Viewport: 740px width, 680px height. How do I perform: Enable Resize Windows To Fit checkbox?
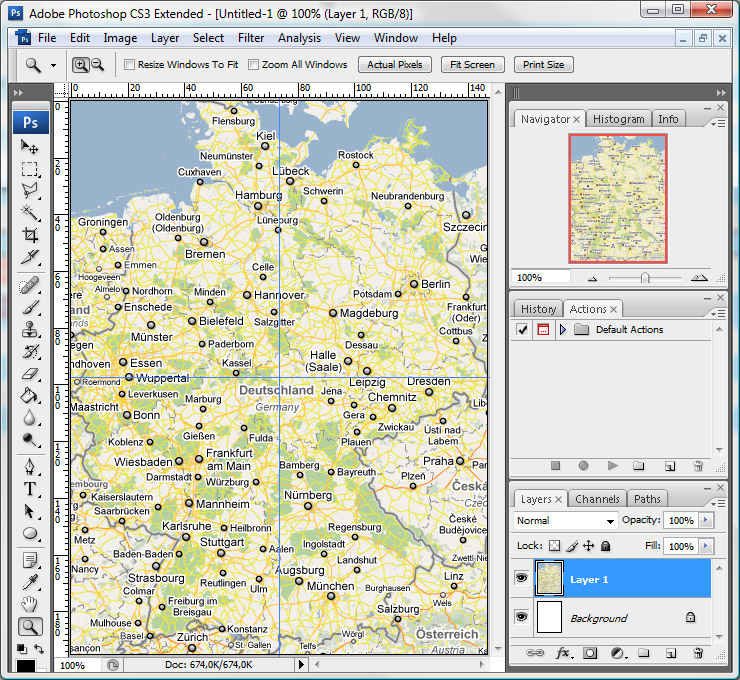tap(129, 64)
